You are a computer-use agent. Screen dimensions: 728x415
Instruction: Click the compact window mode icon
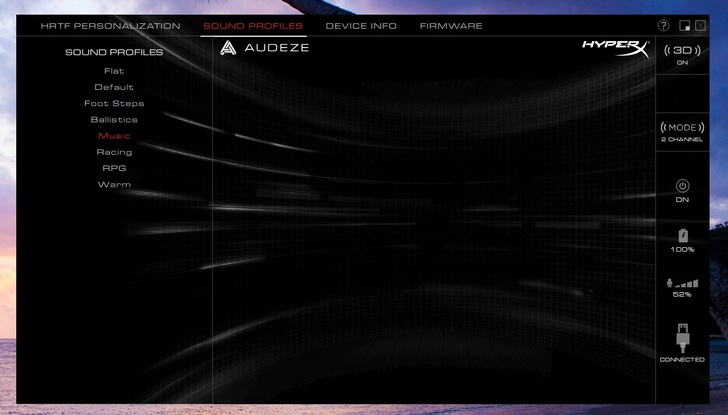coord(685,26)
